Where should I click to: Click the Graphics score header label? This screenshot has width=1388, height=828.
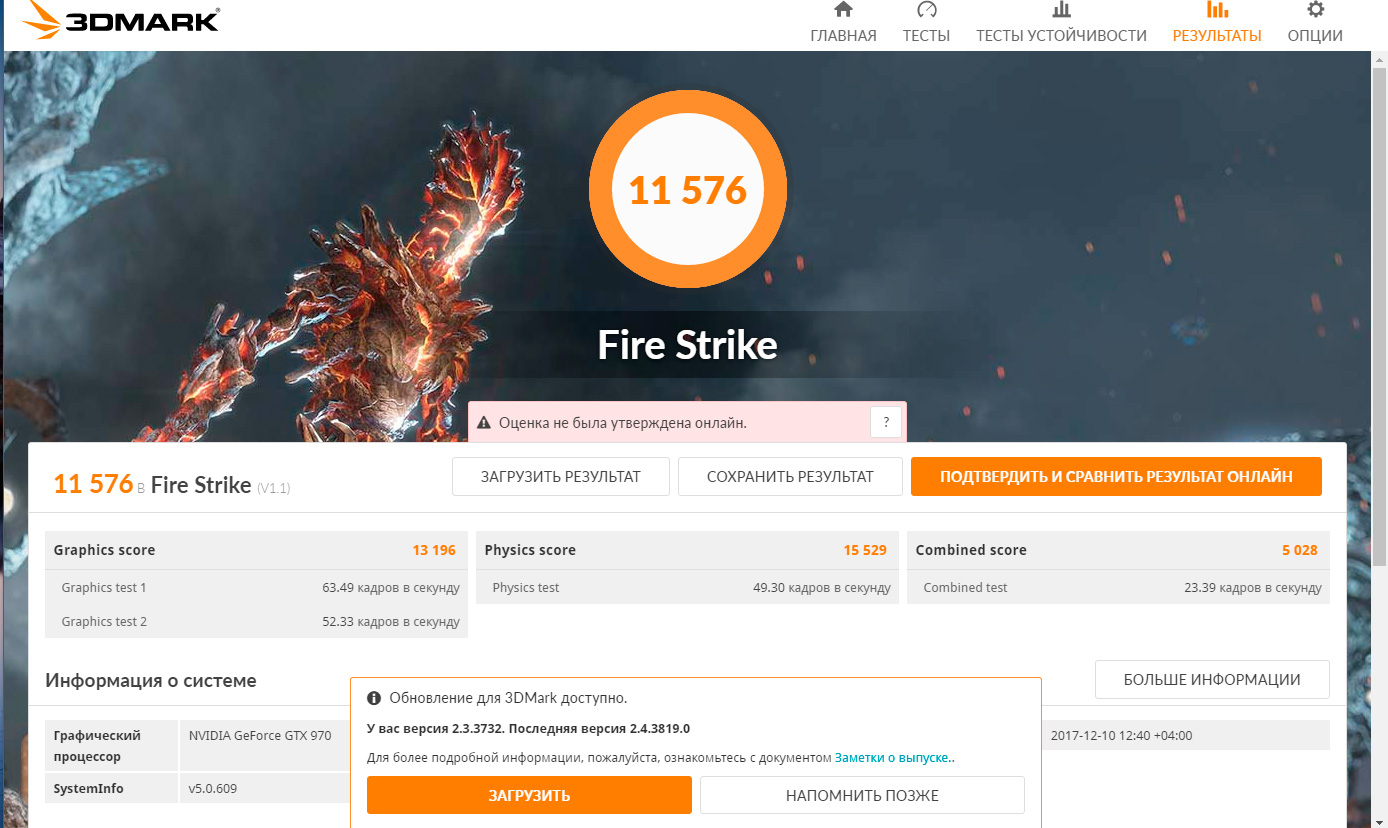pos(104,550)
